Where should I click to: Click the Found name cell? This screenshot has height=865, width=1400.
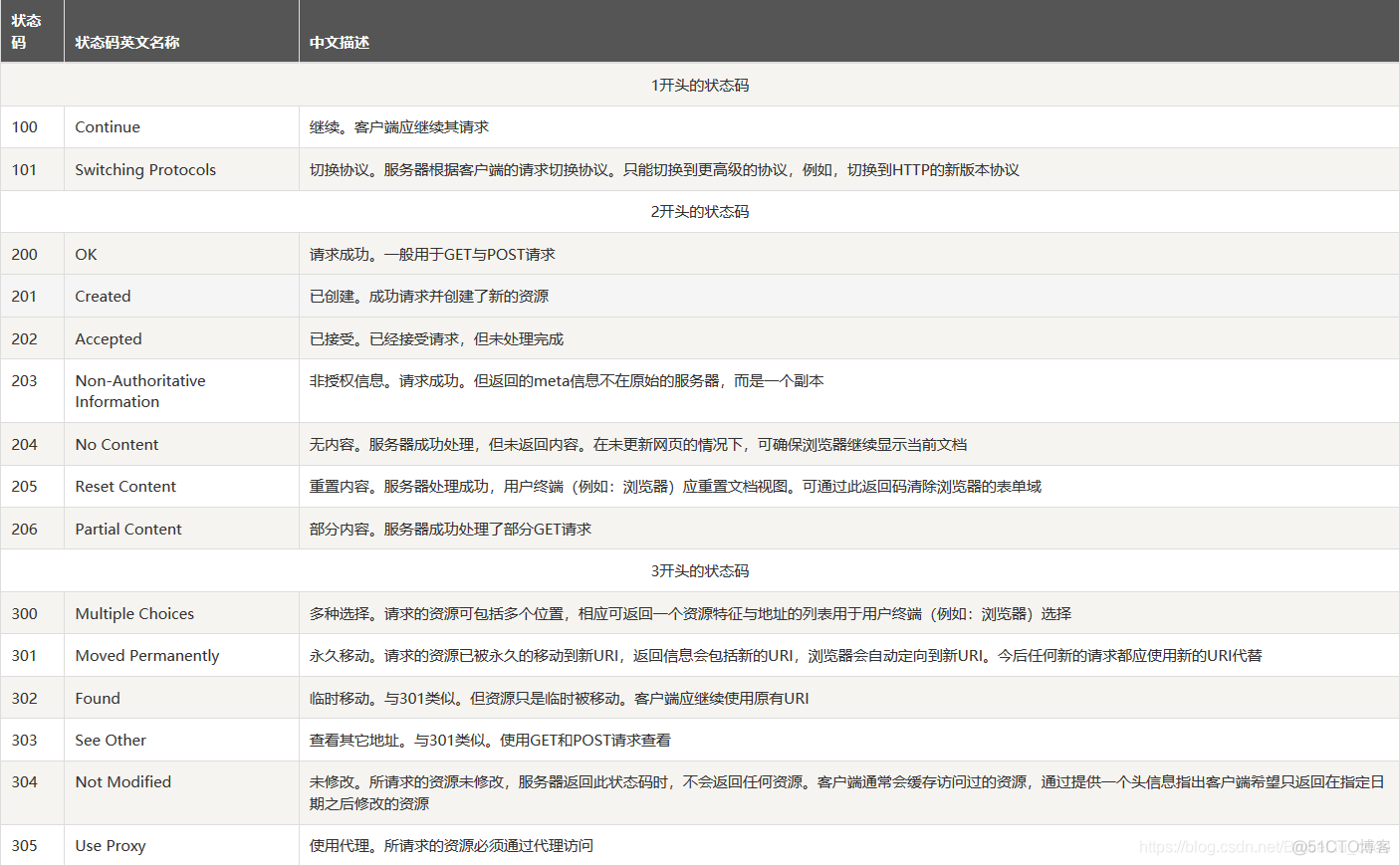point(181,698)
